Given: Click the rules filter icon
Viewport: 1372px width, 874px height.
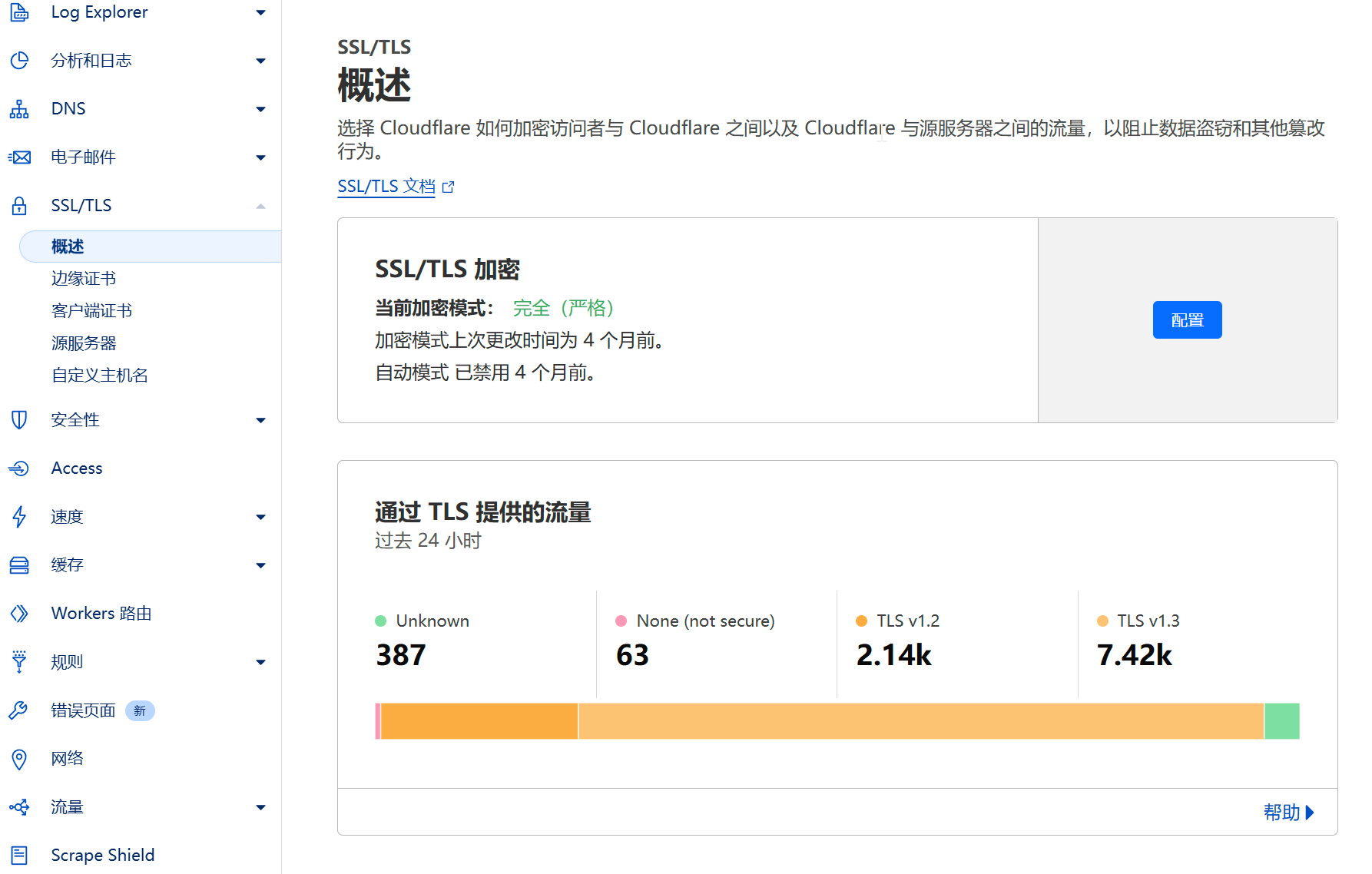Looking at the screenshot, I should (19, 662).
